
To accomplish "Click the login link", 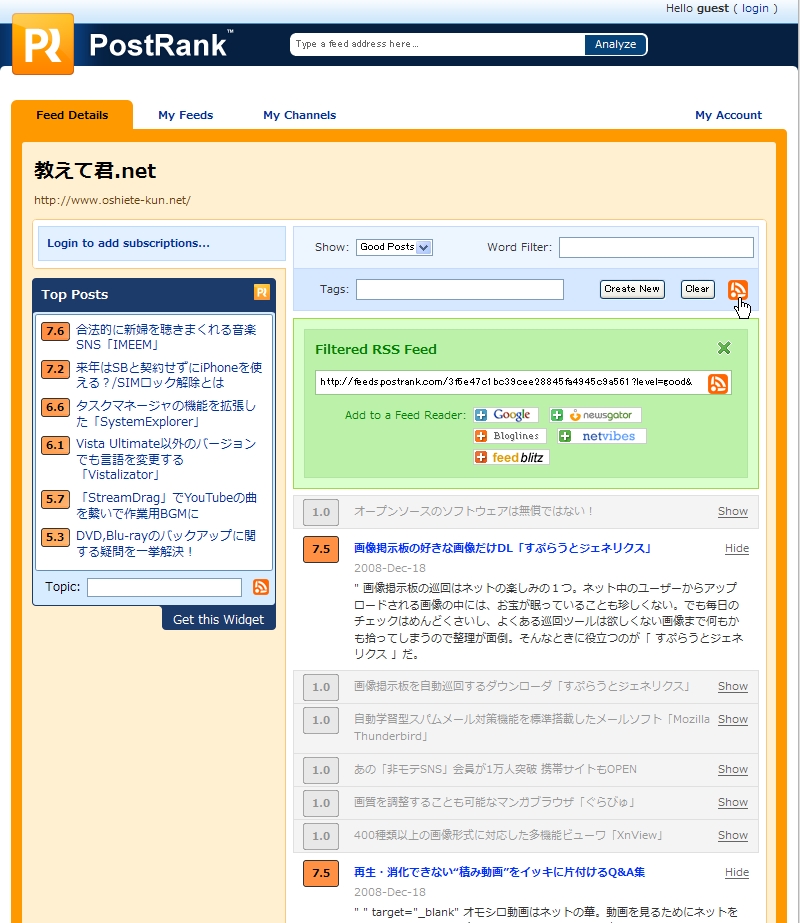I will [x=755, y=8].
